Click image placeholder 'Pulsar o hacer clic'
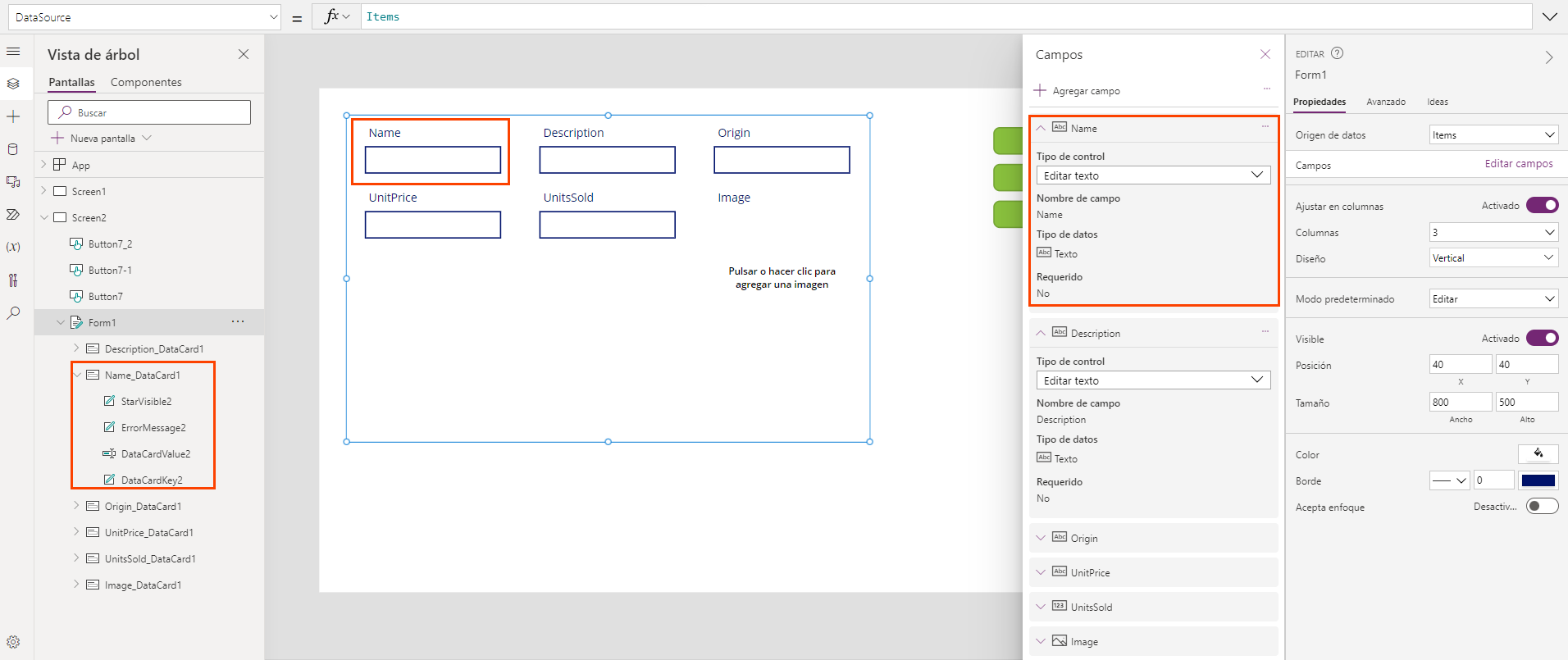Viewport: 1568px width, 660px height. [x=782, y=278]
